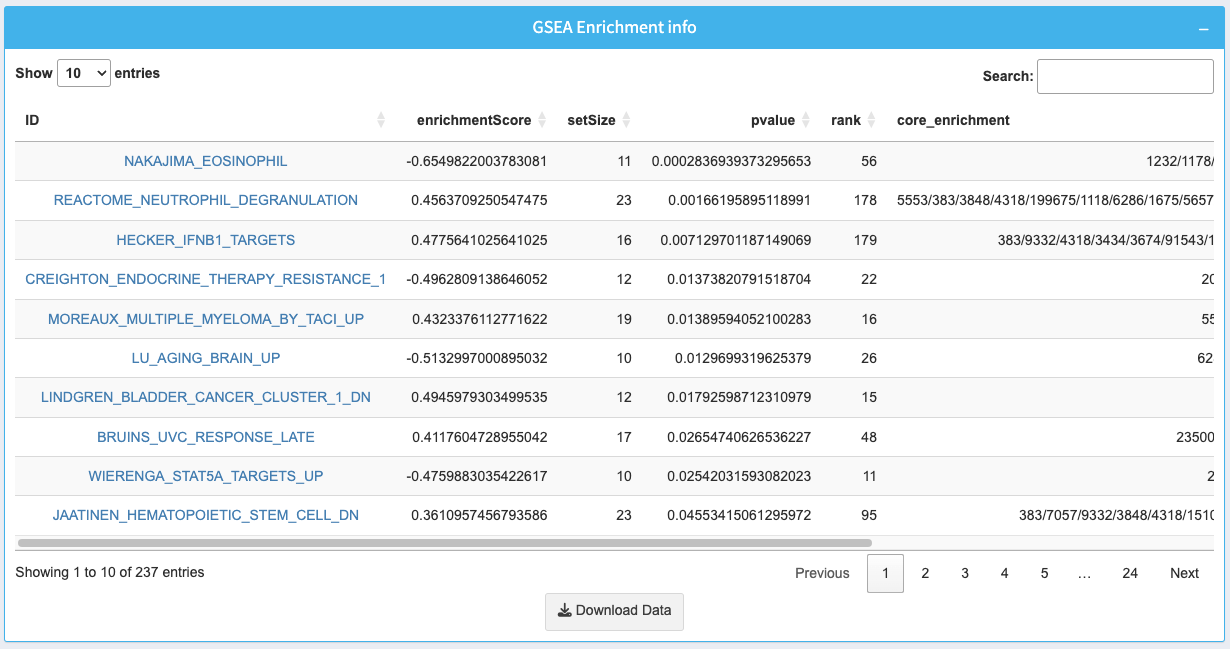Open the WIERENGA_STAT5A_TARGETS_UP link
Viewport: 1230px width, 649px height.
205,476
